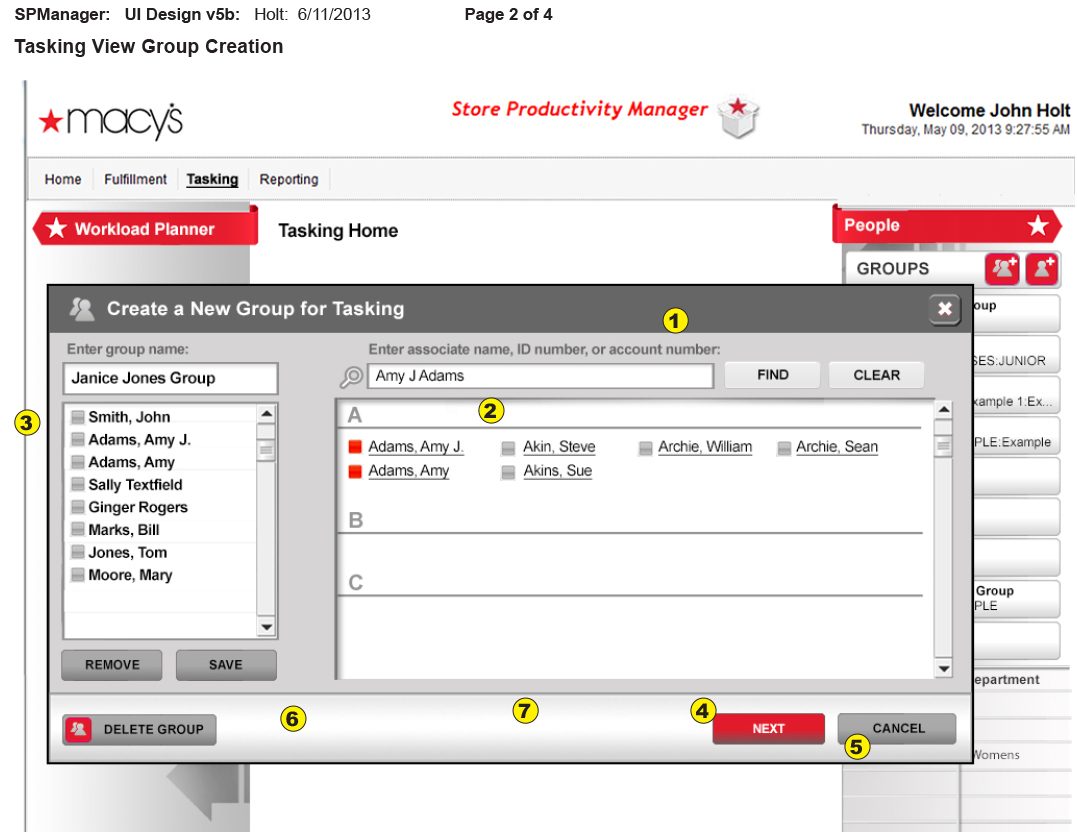
Task: Uncheck the Adams, Amy J. checkbox in results
Action: click(x=354, y=448)
